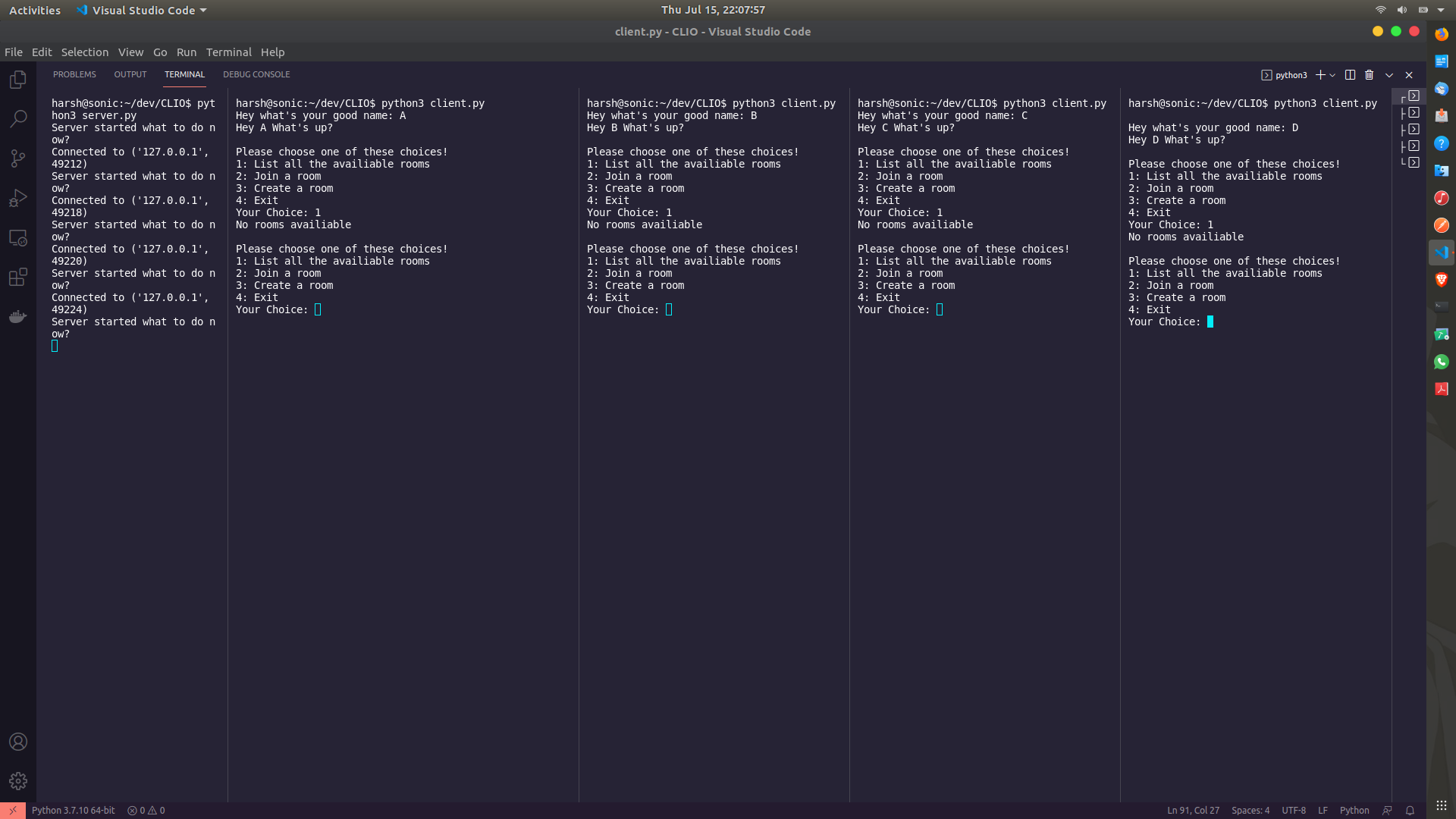This screenshot has width=1456, height=819.
Task: Kill the active terminal with the trash icon
Action: [1369, 74]
